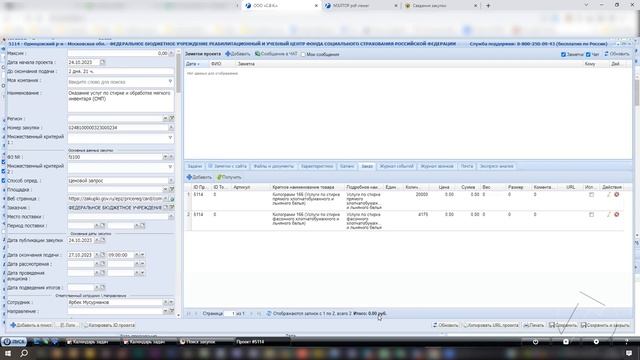Toggle the checkbox left of Множественный критерий 2
Screen dimensions: 640x360
tap(3, 171)
